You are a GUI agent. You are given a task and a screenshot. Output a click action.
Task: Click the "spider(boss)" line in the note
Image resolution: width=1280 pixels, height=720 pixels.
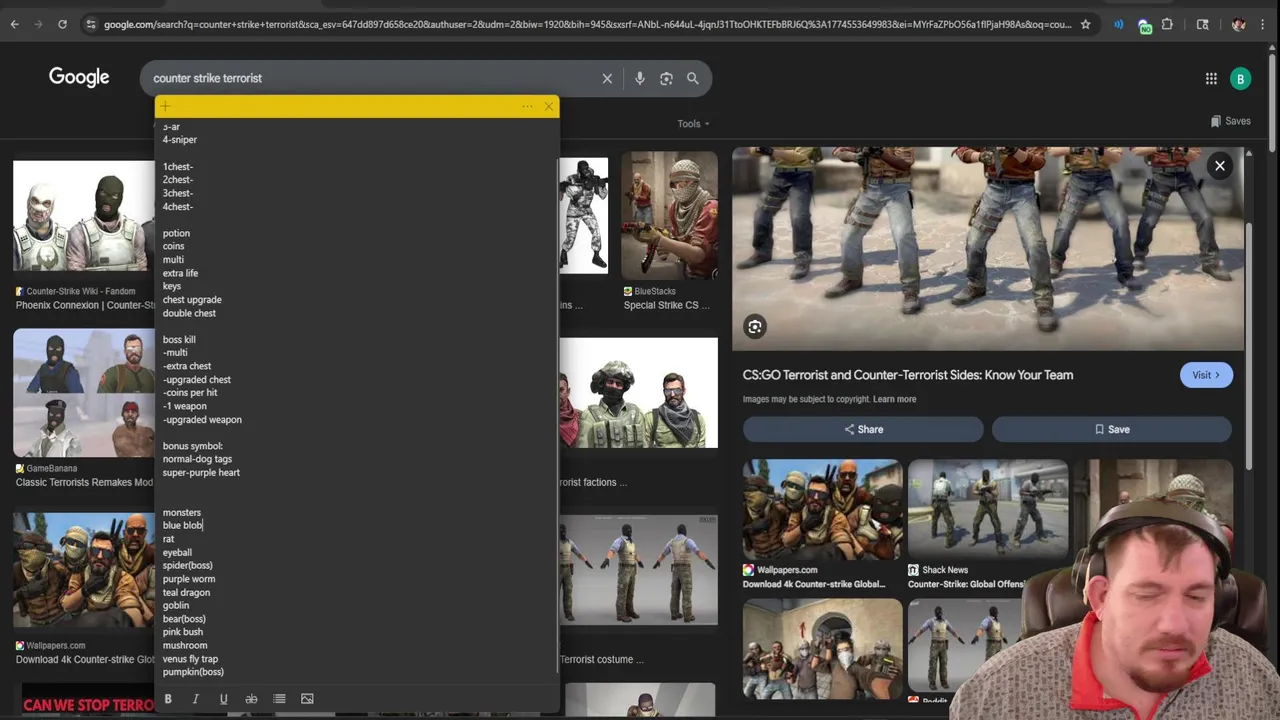tap(188, 565)
